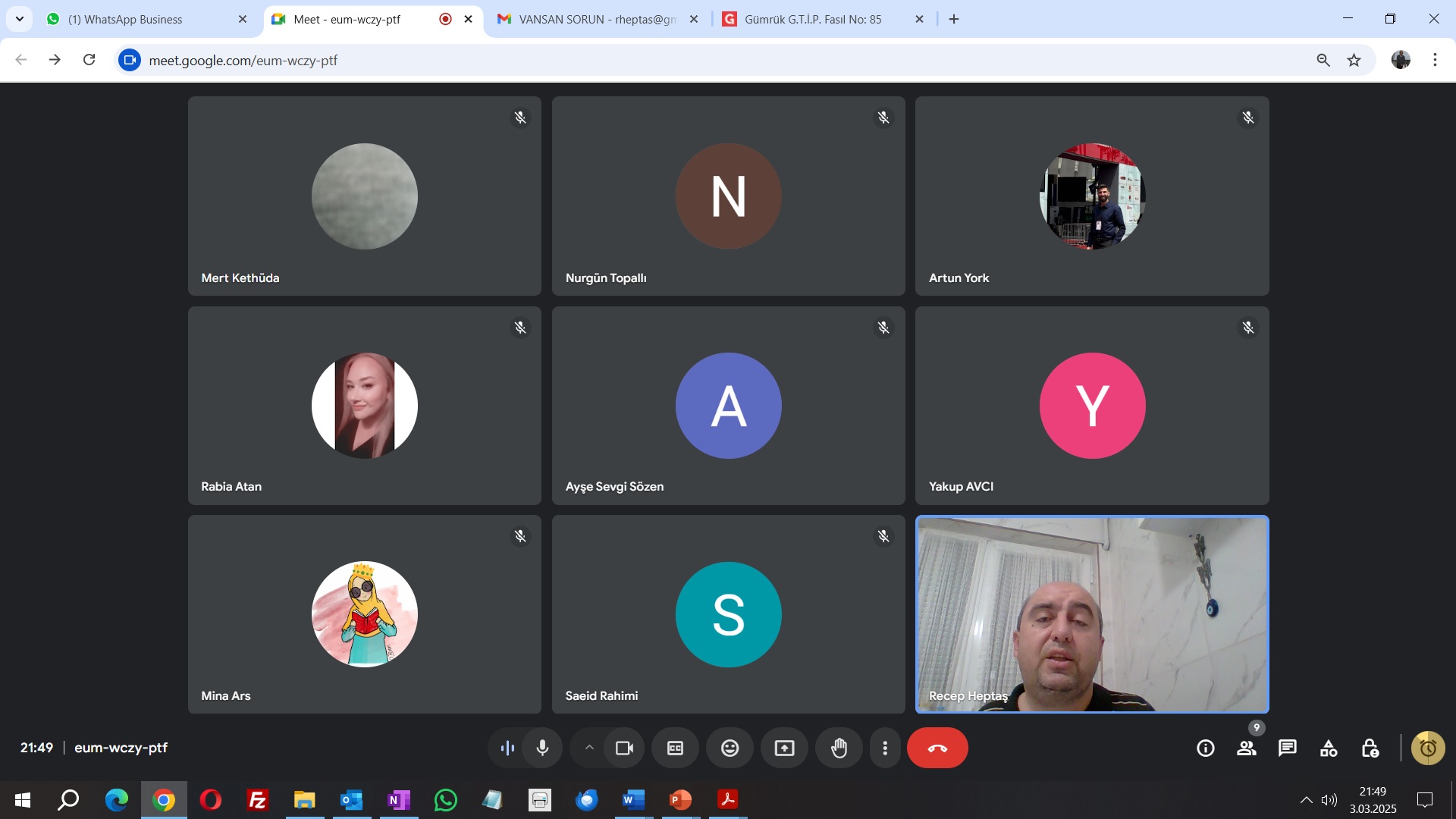Select Yakup AVCI's pink Y avatar

point(1093,406)
